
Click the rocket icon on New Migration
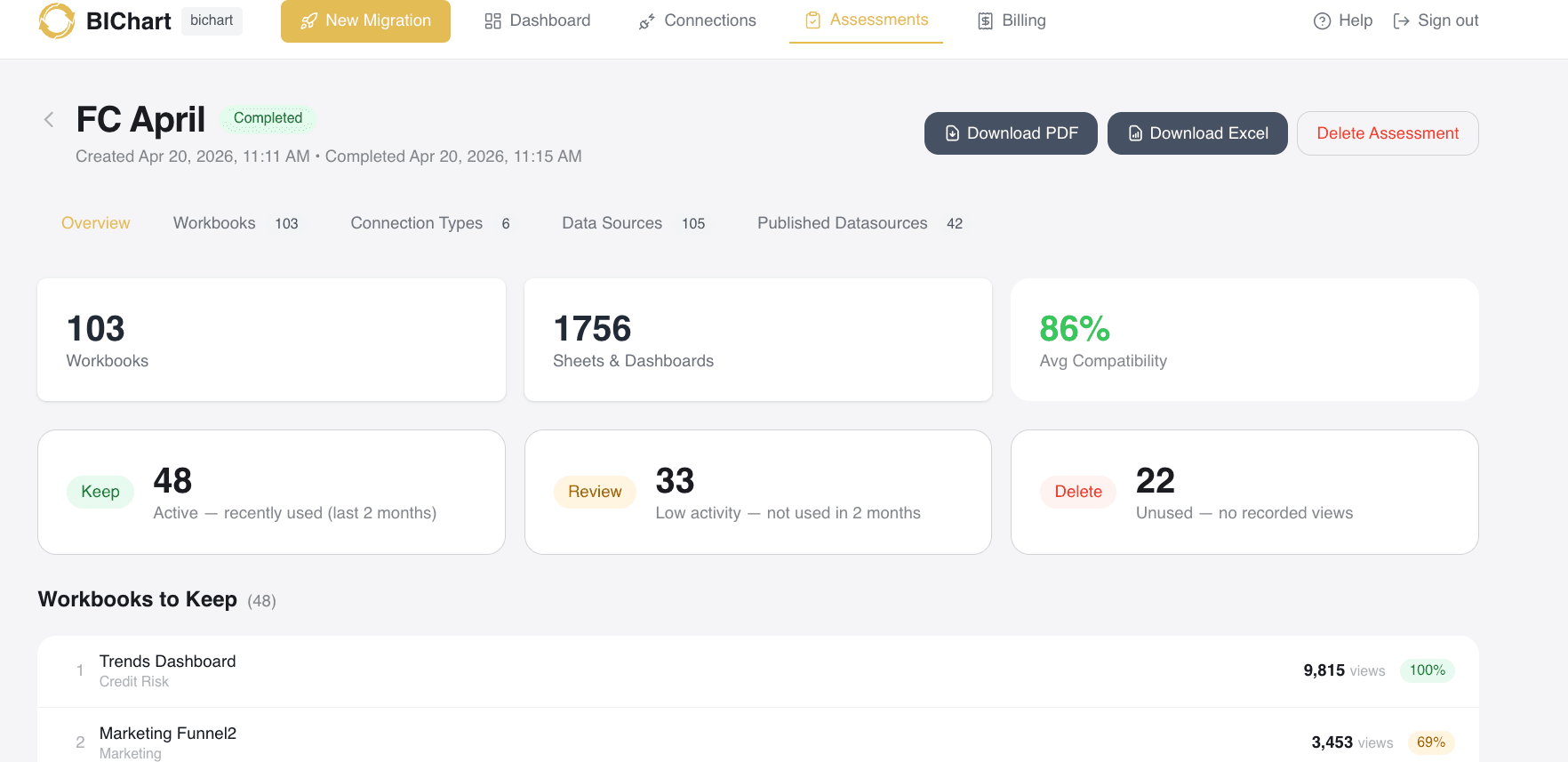coord(309,20)
